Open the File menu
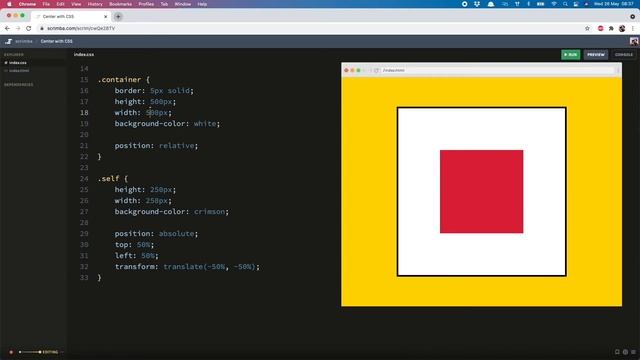The width and height of the screenshot is (640, 360). 46,4
